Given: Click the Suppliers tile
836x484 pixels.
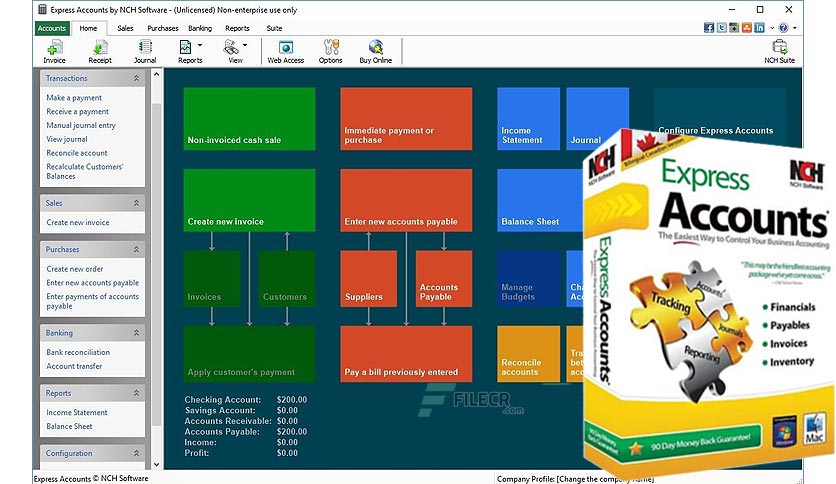Looking at the screenshot, I should tap(368, 279).
